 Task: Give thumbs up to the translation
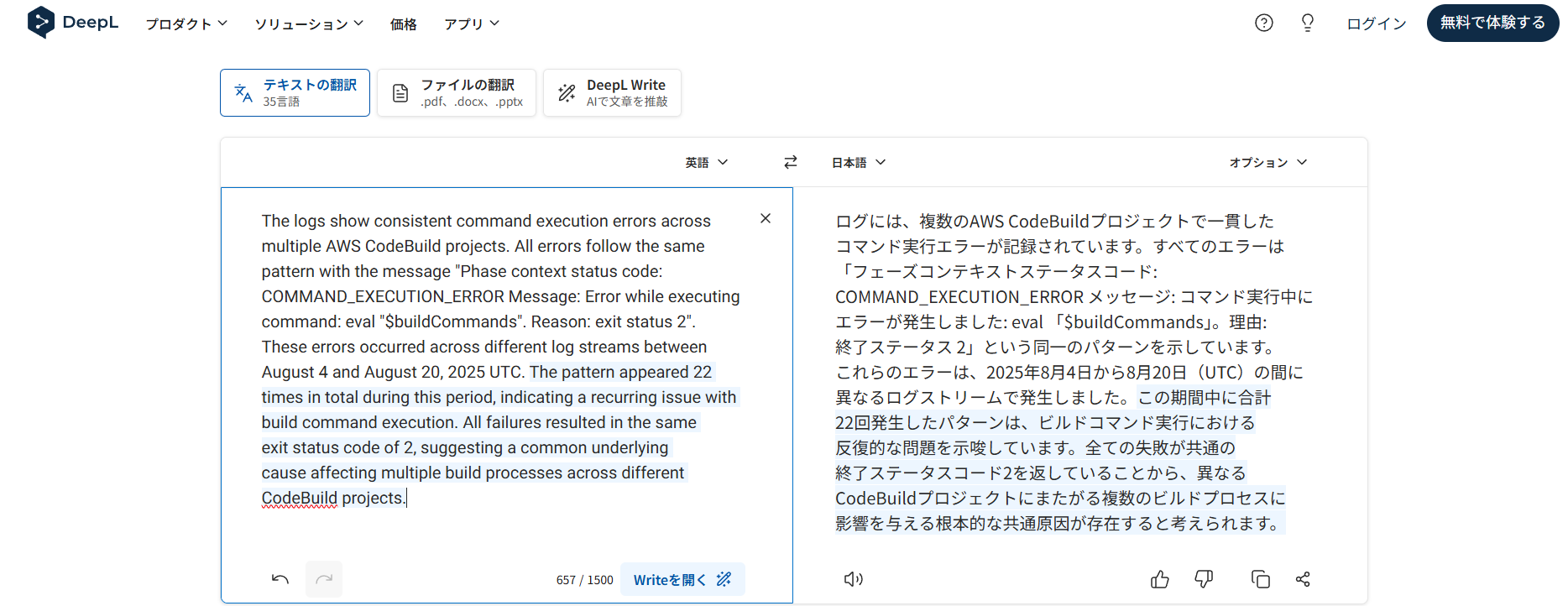click(1159, 579)
